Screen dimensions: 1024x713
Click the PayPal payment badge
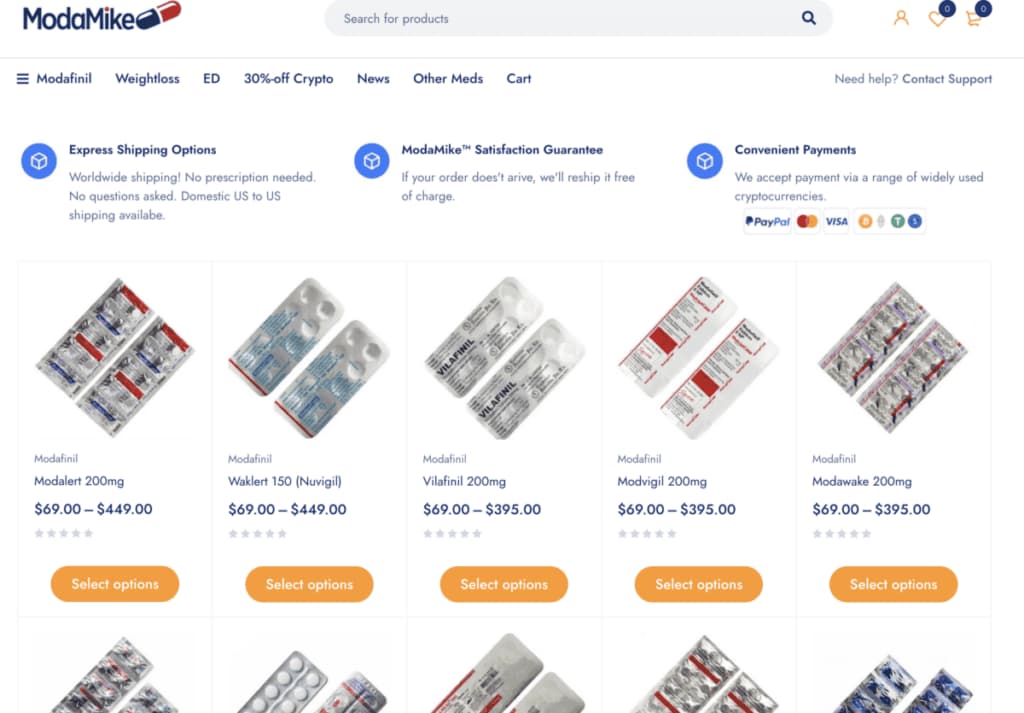point(767,221)
